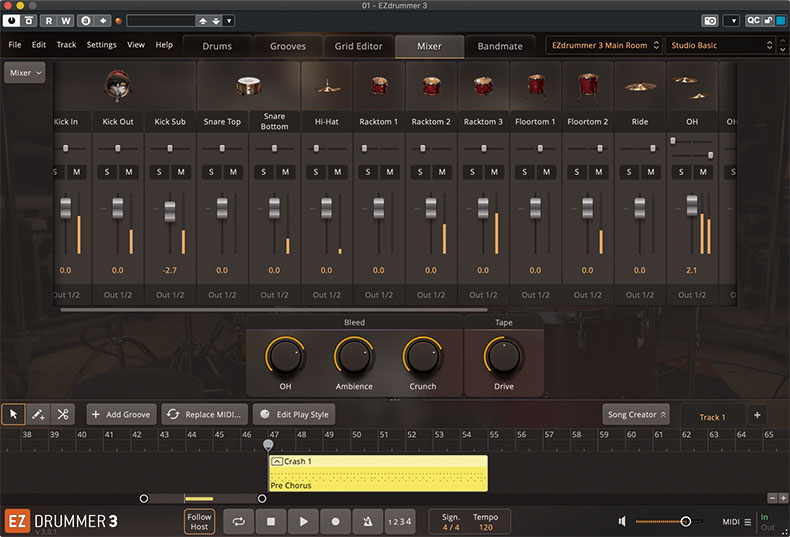Click the Kick Sub volume fader
The image size is (790, 537).
(x=170, y=212)
